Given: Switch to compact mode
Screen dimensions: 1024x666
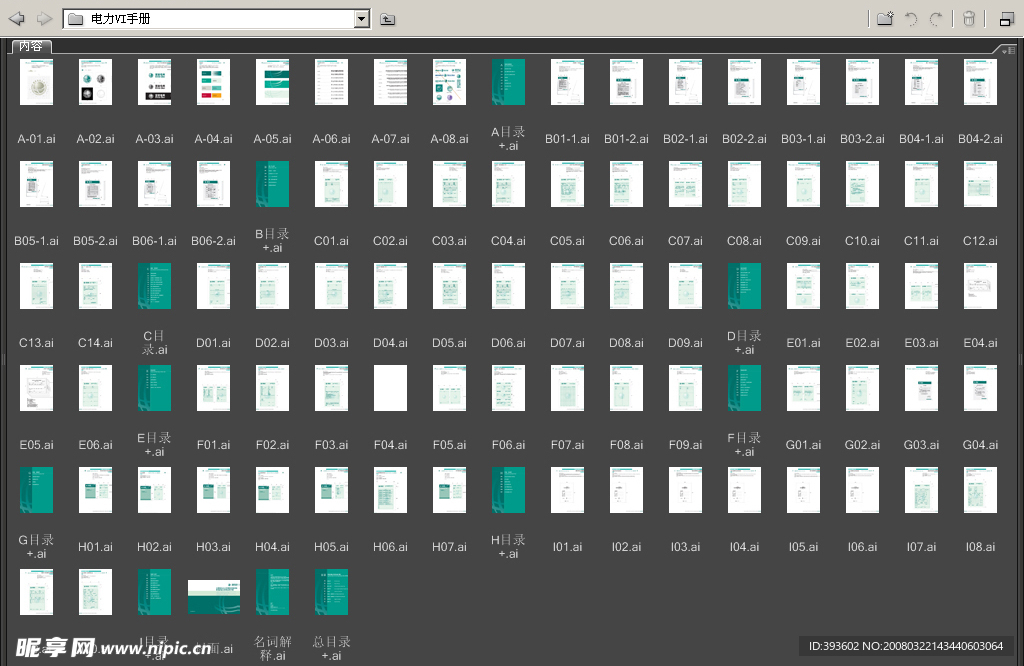Looking at the screenshot, I should point(1005,19).
